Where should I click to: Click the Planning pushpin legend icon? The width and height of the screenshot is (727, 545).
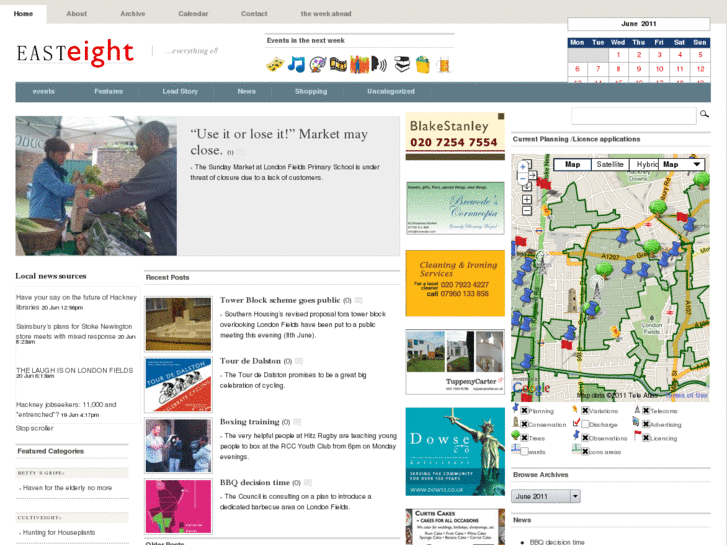pos(515,409)
